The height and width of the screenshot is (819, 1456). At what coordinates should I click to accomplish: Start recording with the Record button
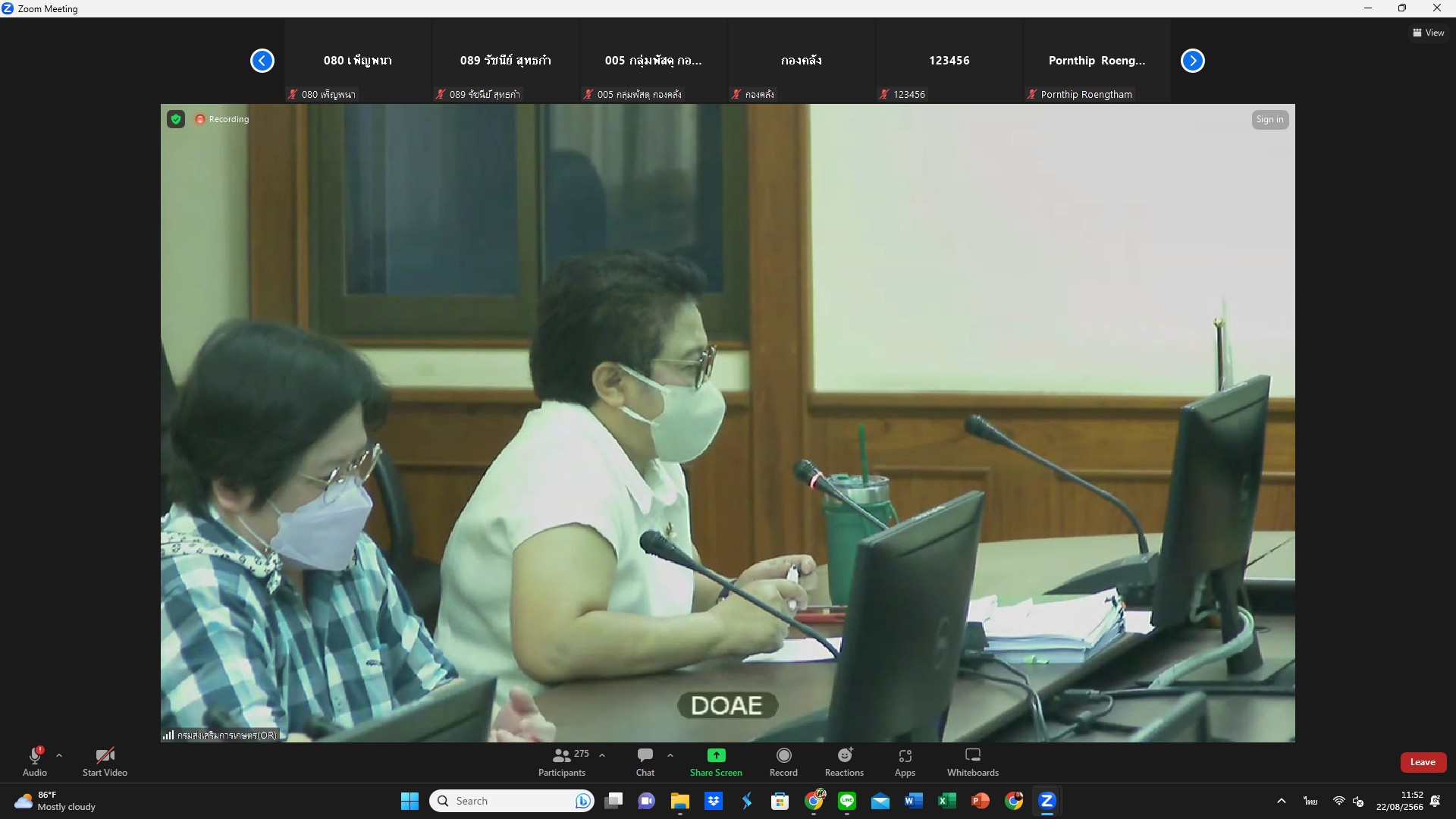pyautogui.click(x=783, y=761)
